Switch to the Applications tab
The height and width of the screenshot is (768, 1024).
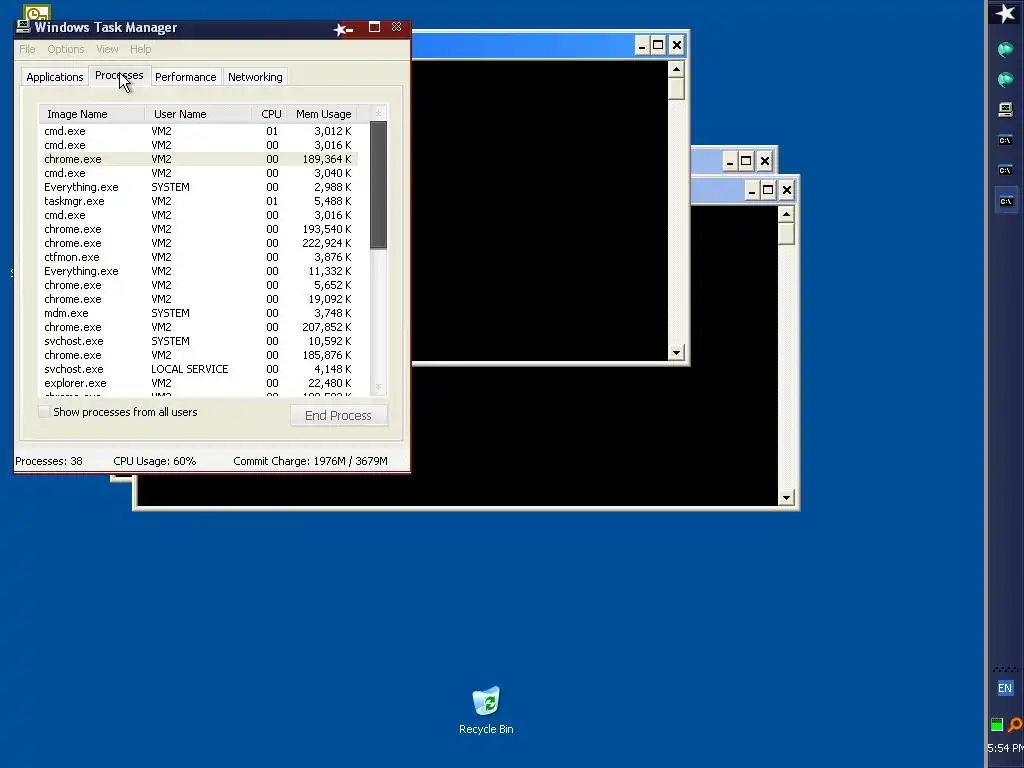tap(55, 77)
